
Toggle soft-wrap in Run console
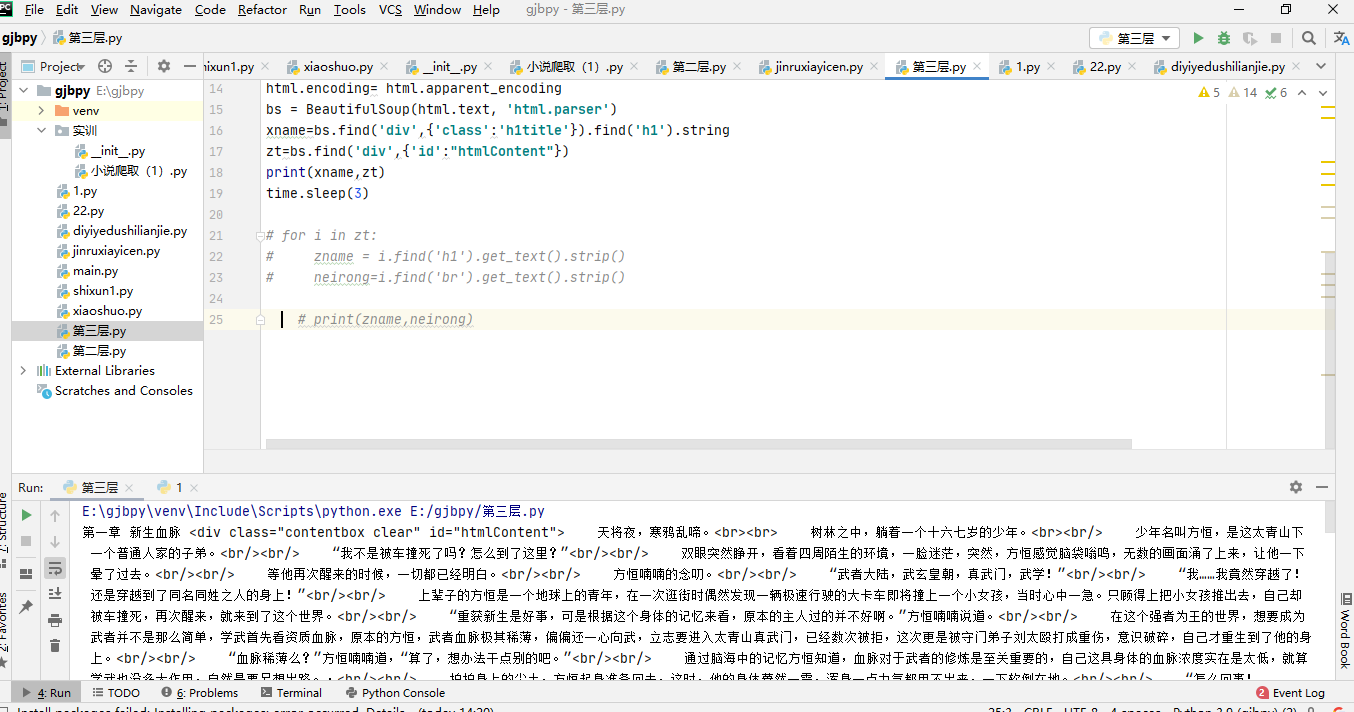pos(55,568)
